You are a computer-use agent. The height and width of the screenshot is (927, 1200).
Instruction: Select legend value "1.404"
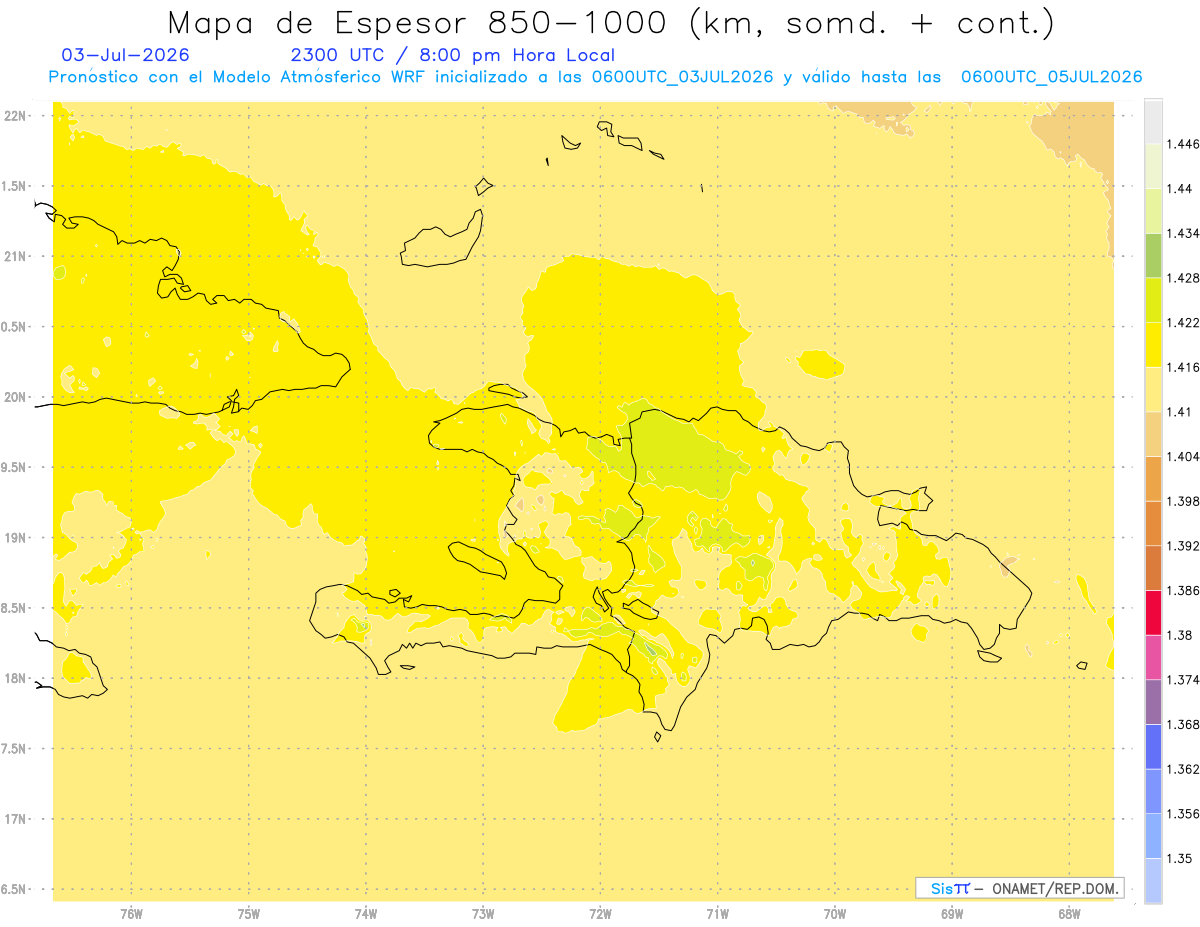(1184, 456)
